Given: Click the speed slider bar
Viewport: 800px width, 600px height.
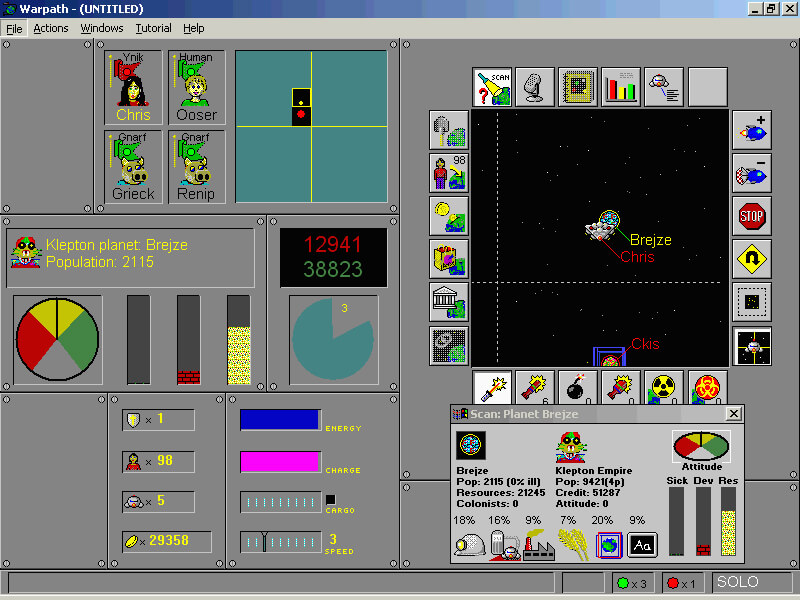Looking at the screenshot, I should pyautogui.click(x=281, y=541).
